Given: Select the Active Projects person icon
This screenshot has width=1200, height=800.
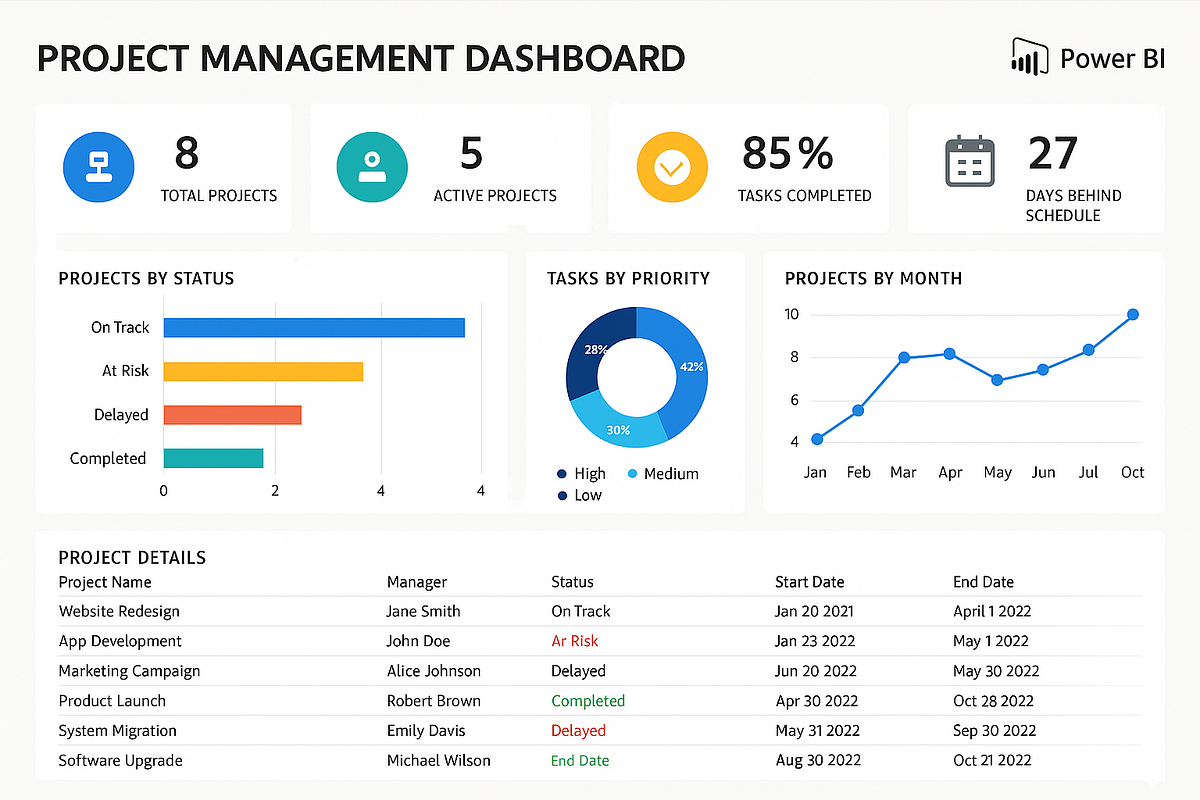Looking at the screenshot, I should (x=372, y=166).
